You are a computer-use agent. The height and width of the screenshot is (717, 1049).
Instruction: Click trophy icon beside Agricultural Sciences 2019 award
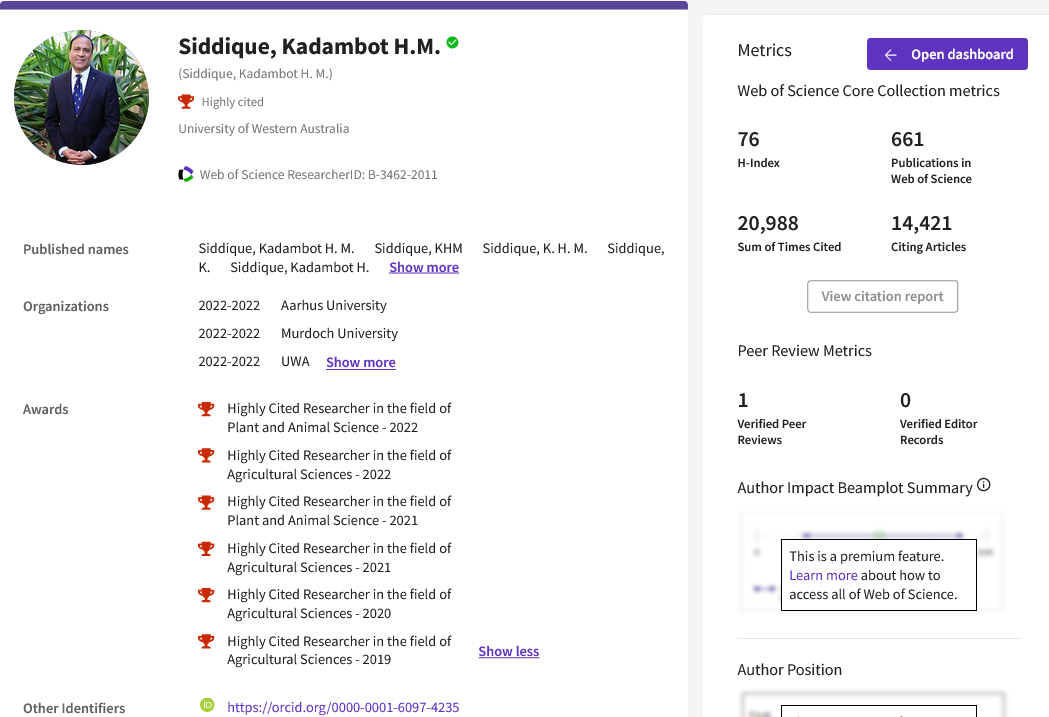click(206, 642)
